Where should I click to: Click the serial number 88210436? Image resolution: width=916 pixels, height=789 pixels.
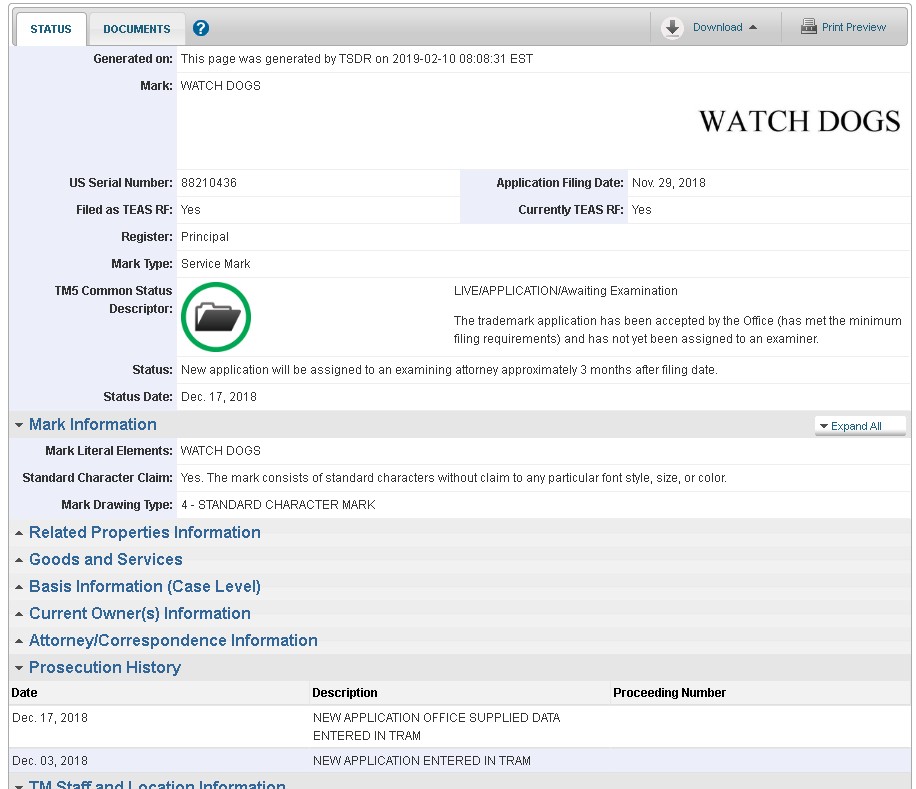tap(209, 183)
